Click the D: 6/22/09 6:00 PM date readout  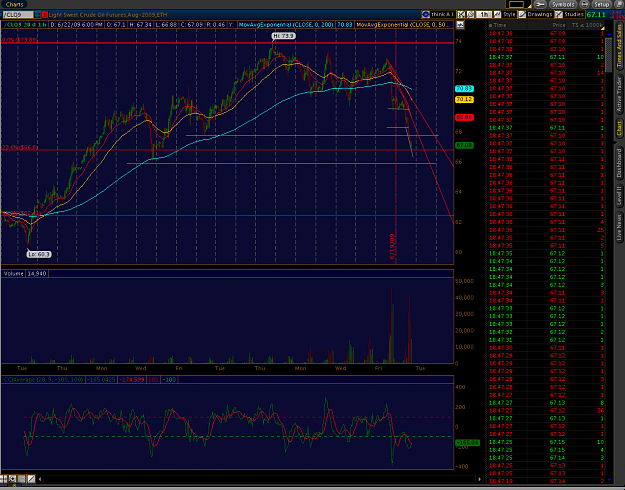click(77, 25)
